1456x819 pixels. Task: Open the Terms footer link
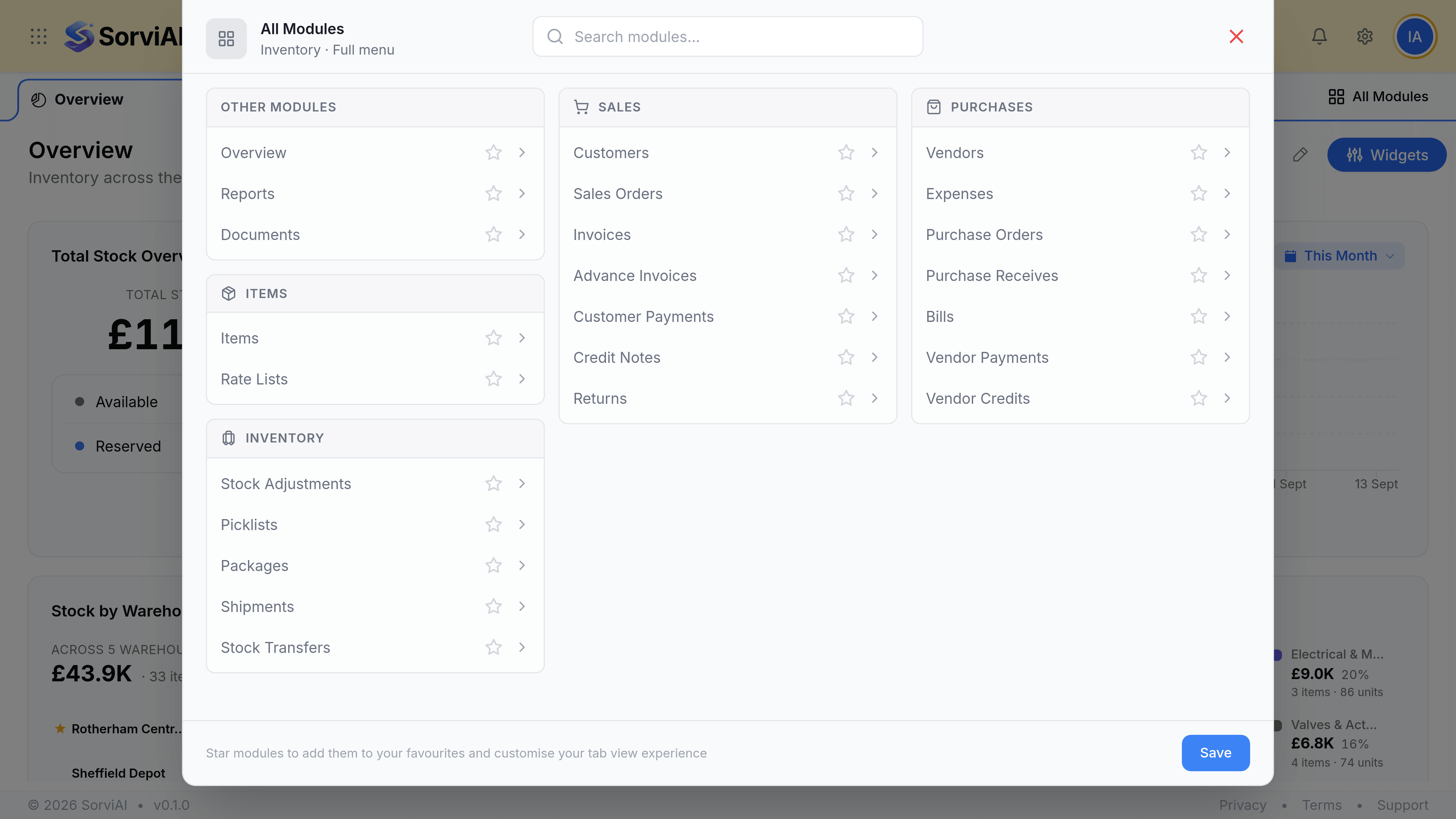click(x=1321, y=805)
